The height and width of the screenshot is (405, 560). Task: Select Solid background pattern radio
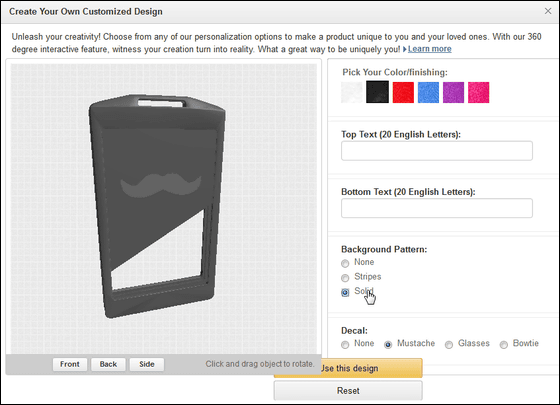click(345, 292)
